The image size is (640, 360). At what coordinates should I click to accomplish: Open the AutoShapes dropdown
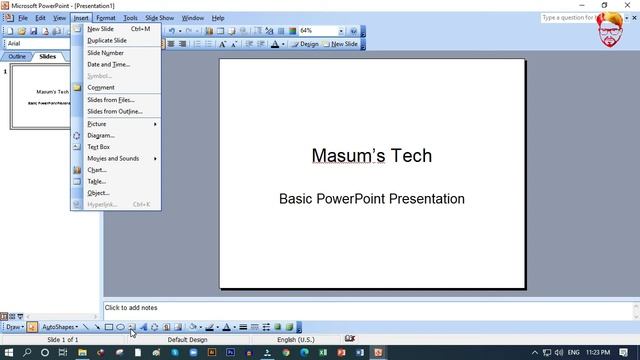click(60, 327)
